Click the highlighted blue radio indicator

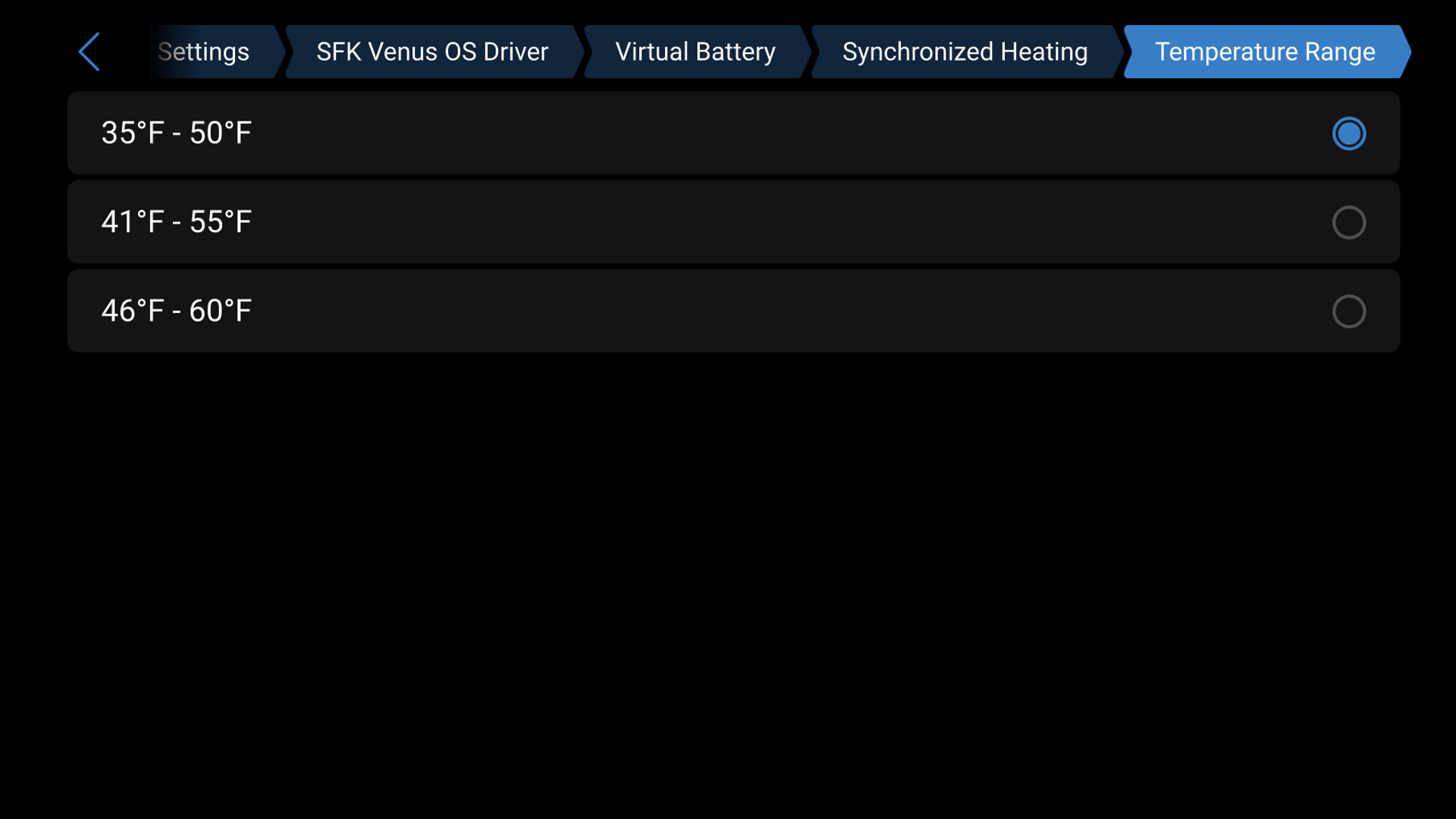[1348, 133]
